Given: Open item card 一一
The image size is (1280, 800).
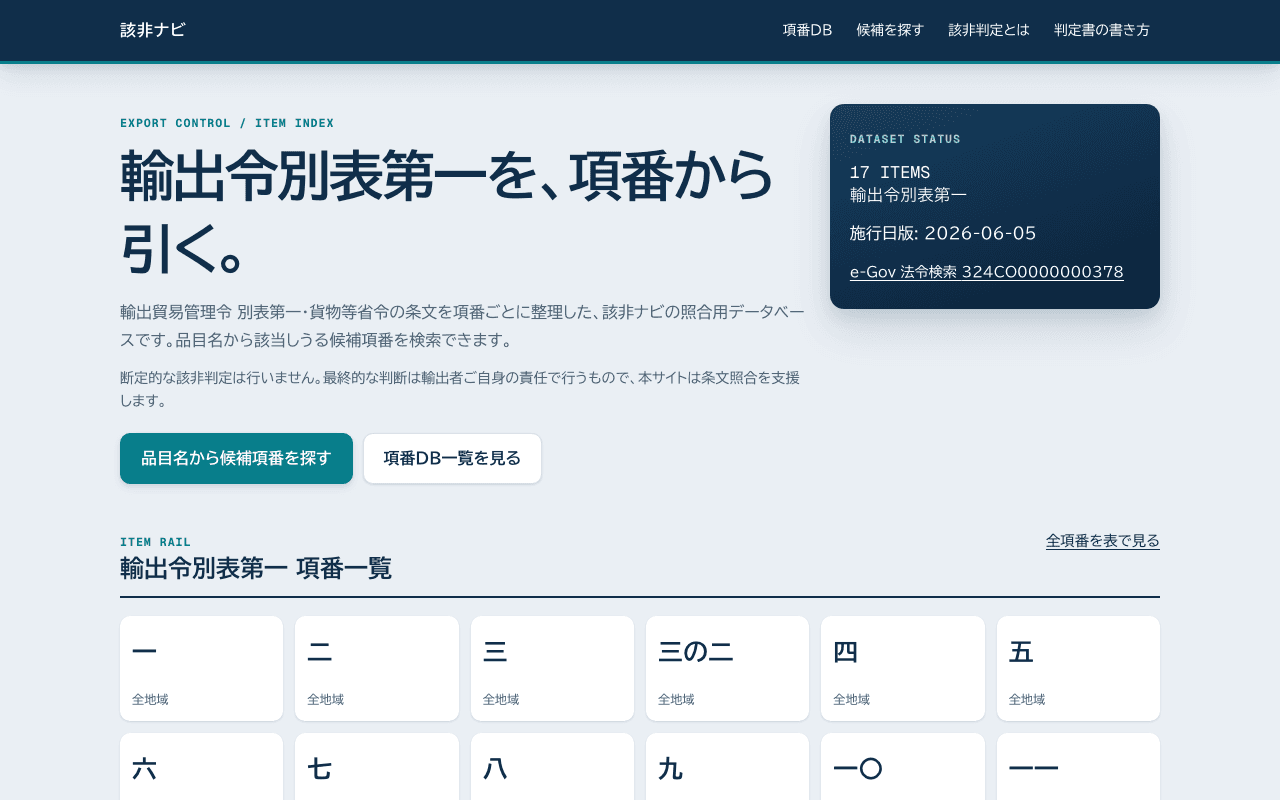Looking at the screenshot, I should [x=1078, y=767].
